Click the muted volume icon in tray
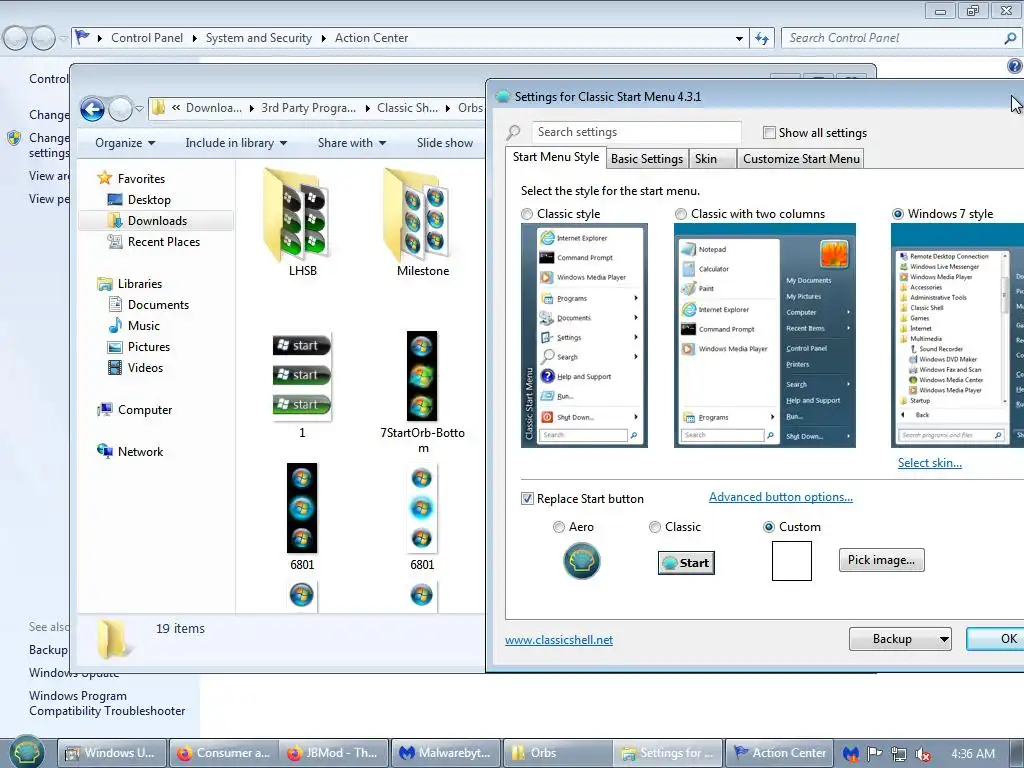The width and height of the screenshot is (1024, 768). pos(923,754)
